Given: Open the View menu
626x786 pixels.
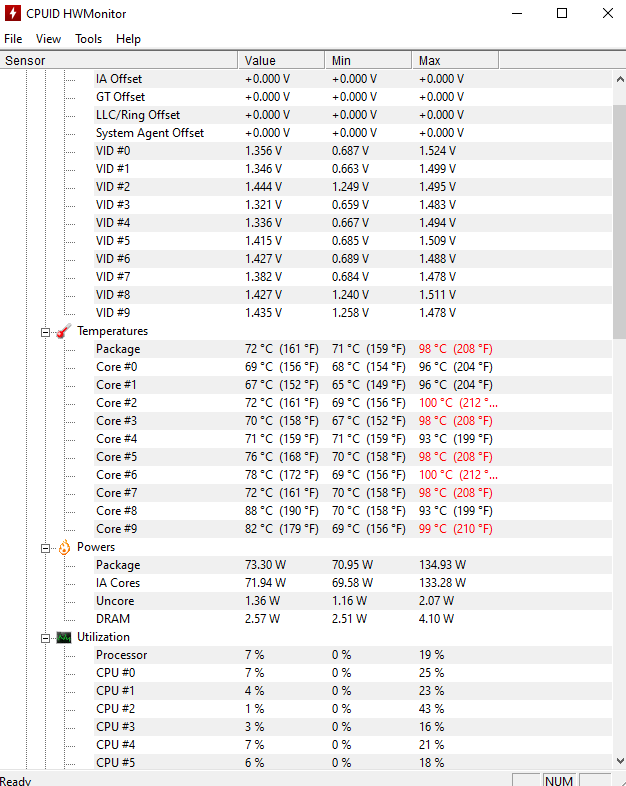Looking at the screenshot, I should point(48,39).
